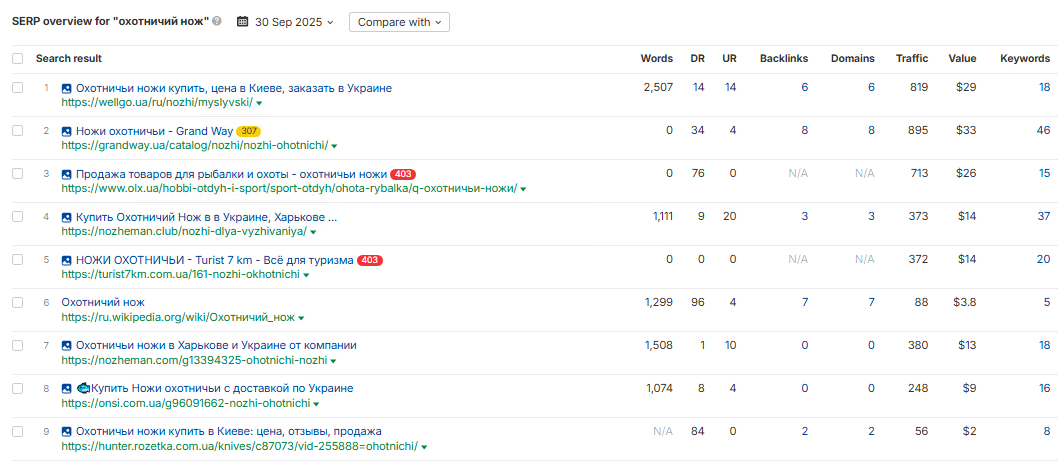Click the 307 status badge on Grand Way
The width and height of the screenshot is (1058, 463).
tap(248, 131)
